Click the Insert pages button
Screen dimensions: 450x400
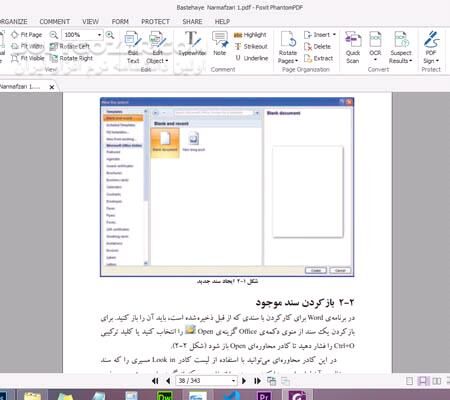tap(316, 35)
